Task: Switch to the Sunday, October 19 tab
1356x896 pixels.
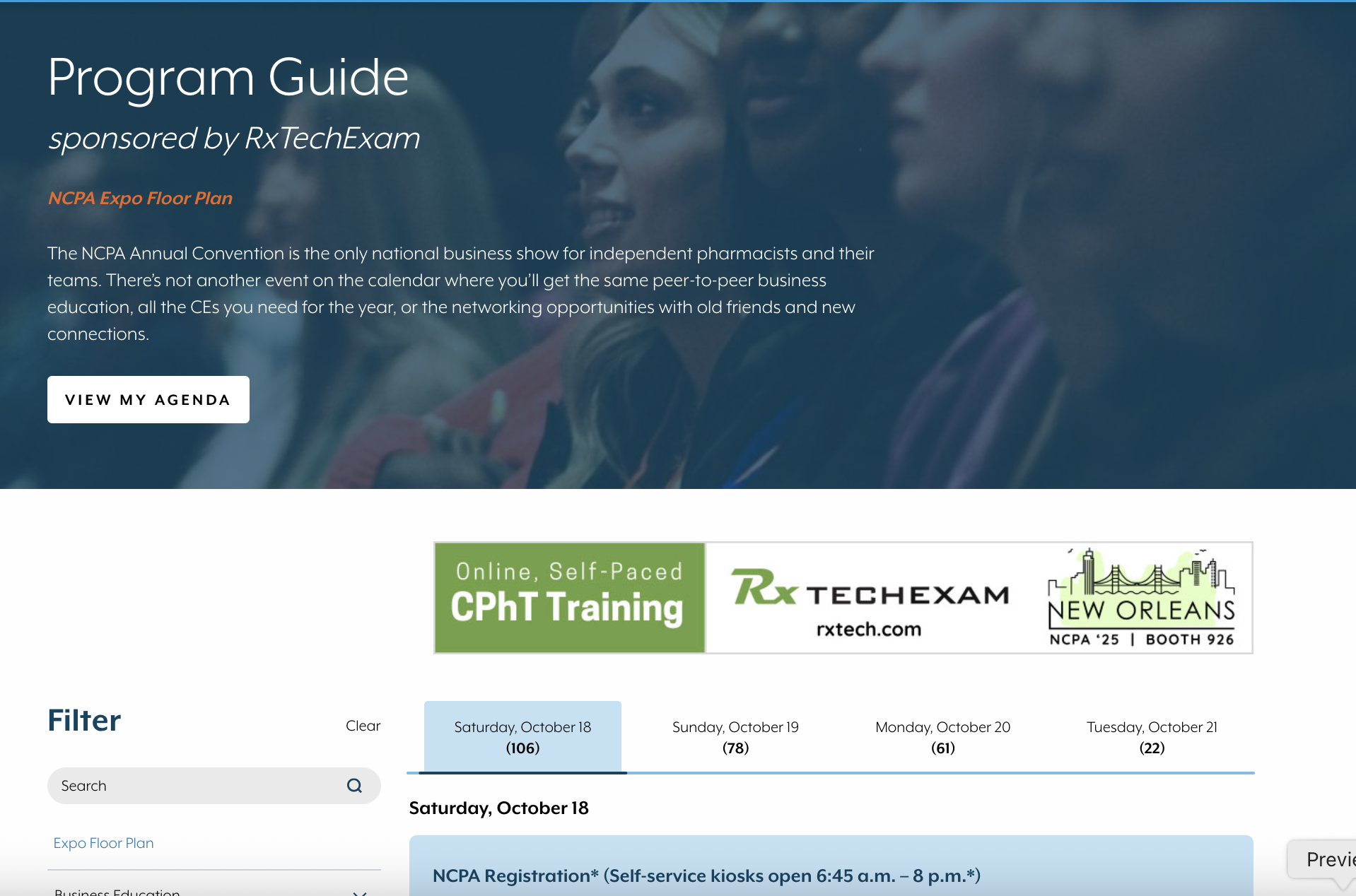Action: tap(735, 737)
